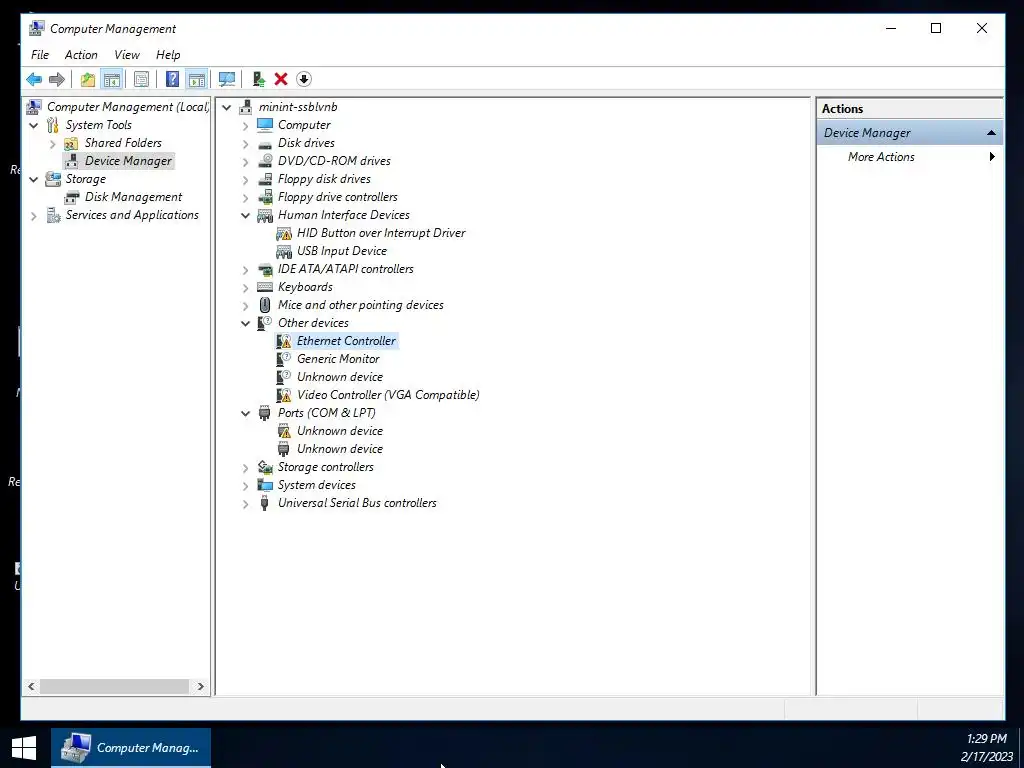Expand Floppy disk drives category
The height and width of the screenshot is (768, 1024).
click(246, 179)
